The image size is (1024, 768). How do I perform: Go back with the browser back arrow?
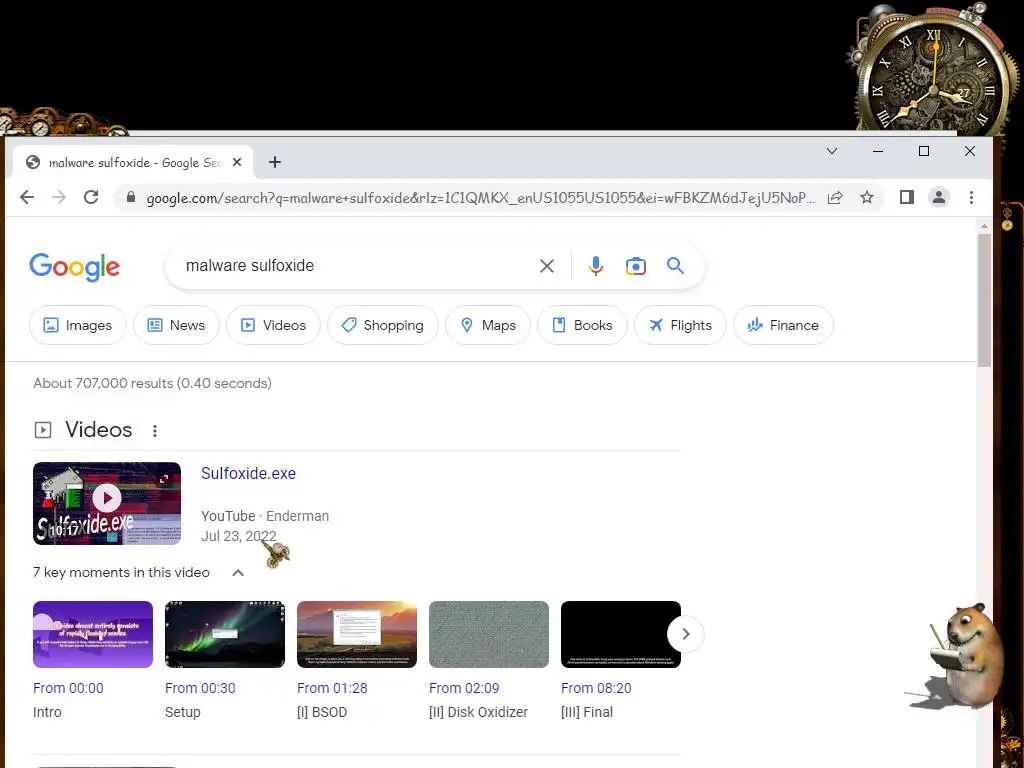(27, 197)
